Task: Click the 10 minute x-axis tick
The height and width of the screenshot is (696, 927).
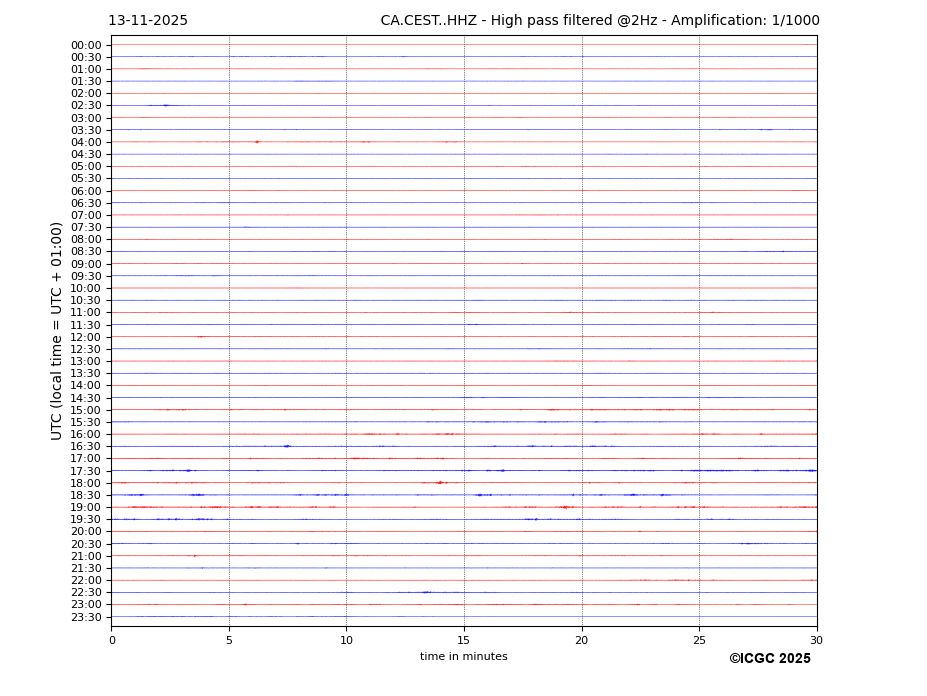Action: tap(346, 640)
